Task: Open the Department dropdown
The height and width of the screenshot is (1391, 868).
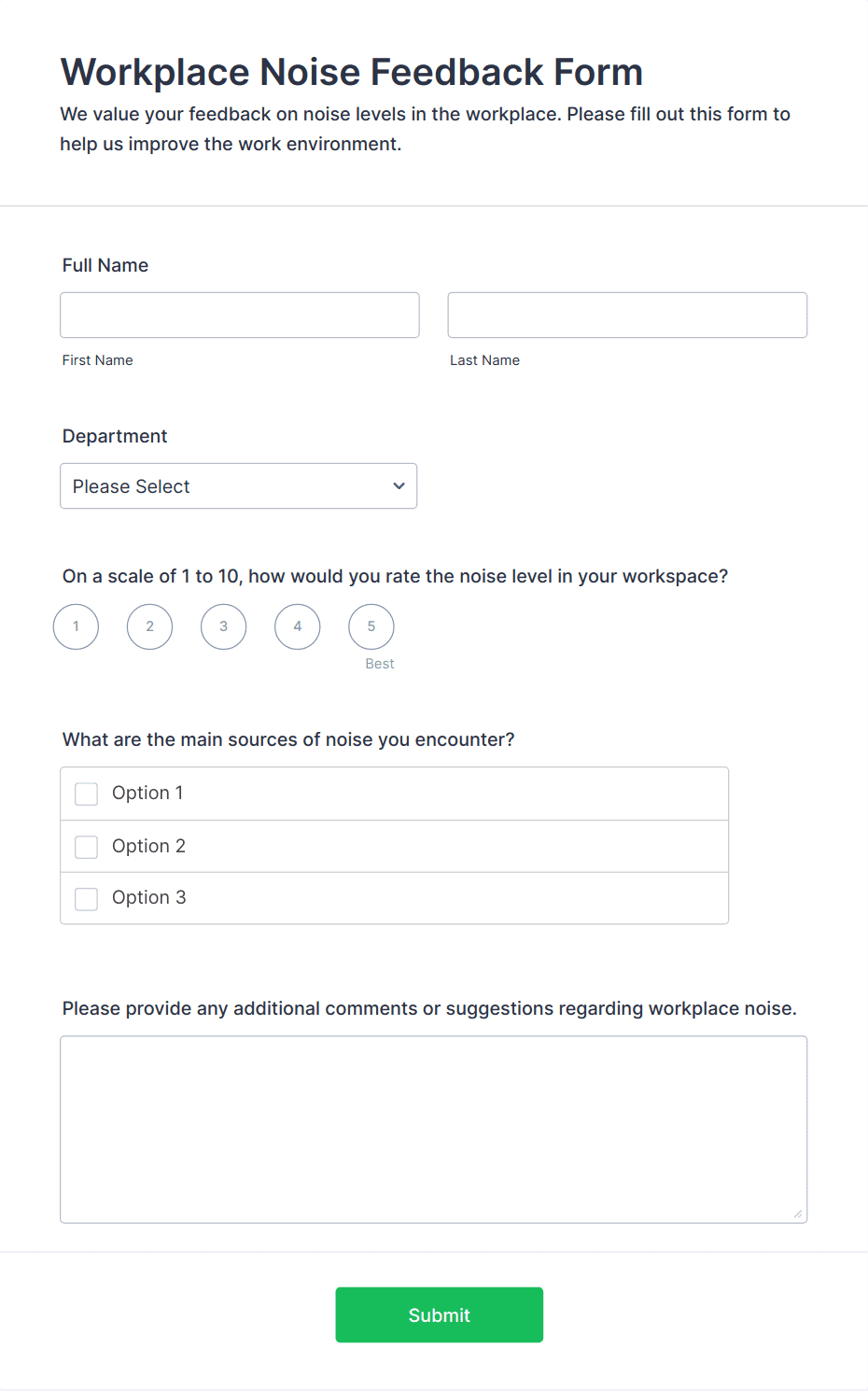Action: (x=239, y=486)
